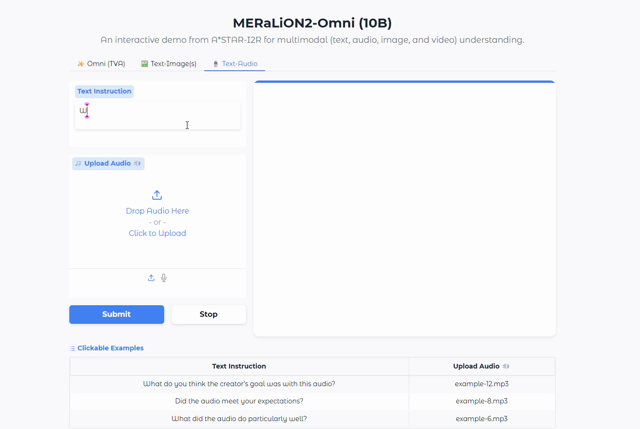Select the Text-Audio tab
Image resolution: width=640 pixels, height=429 pixels.
235,64
